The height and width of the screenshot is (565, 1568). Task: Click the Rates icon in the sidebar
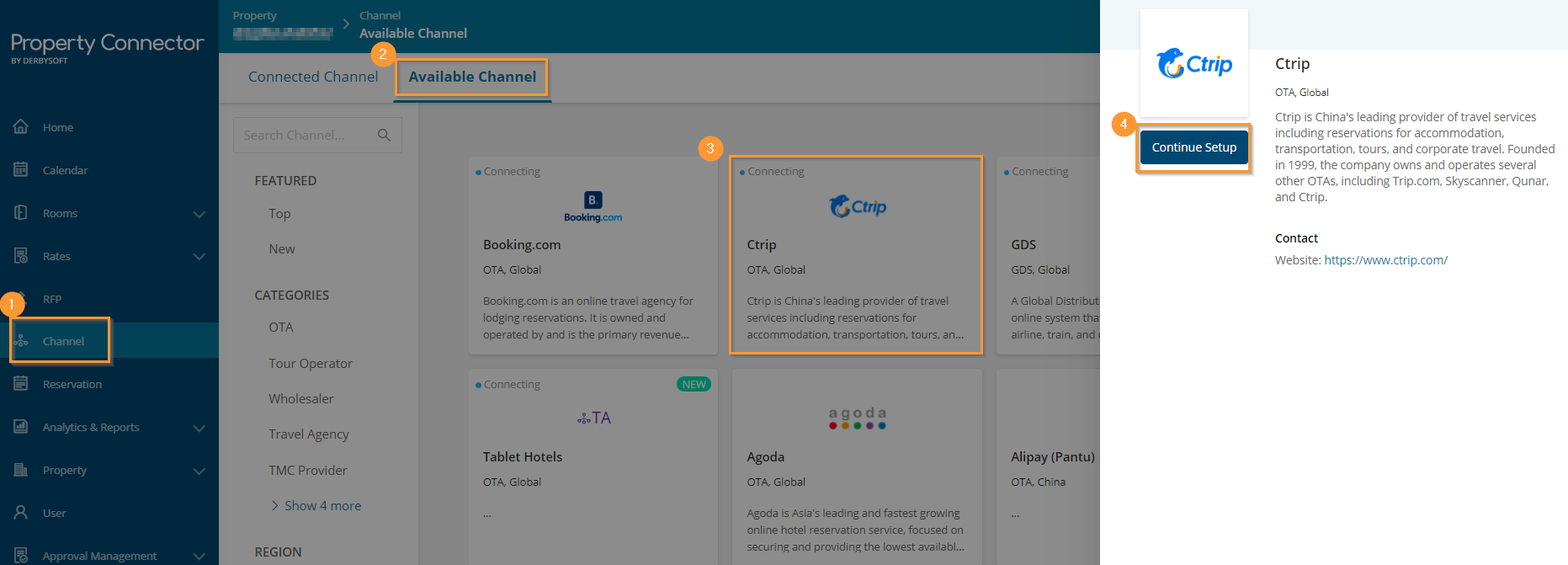point(21,256)
